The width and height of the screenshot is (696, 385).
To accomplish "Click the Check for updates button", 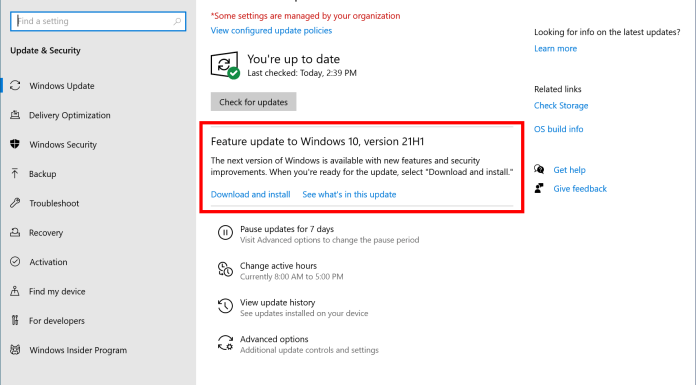I will point(253,102).
